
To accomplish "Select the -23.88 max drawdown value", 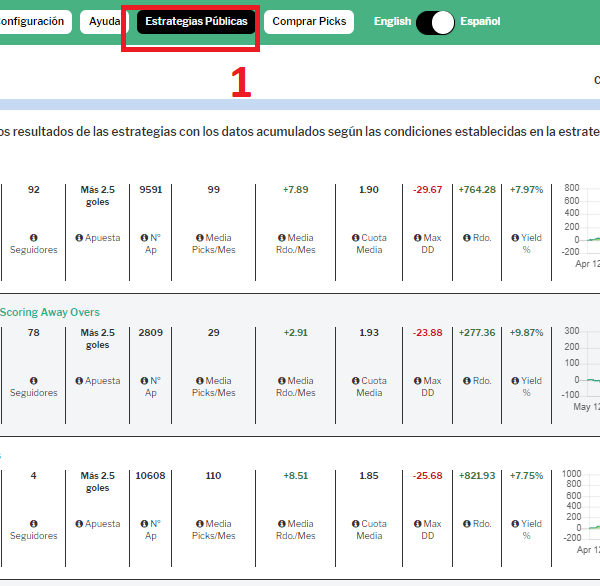I will [427, 333].
